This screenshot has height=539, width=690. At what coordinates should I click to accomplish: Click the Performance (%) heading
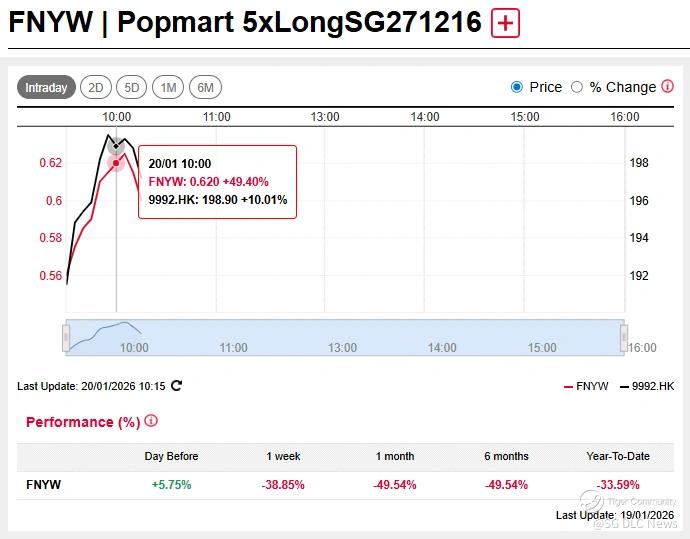coord(83,422)
